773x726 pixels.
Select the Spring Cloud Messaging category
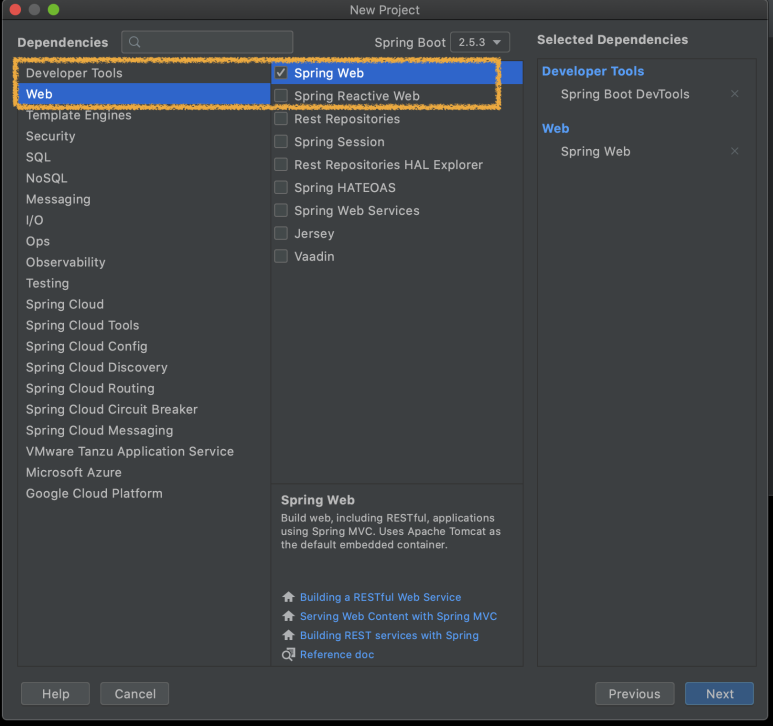click(x=144, y=430)
